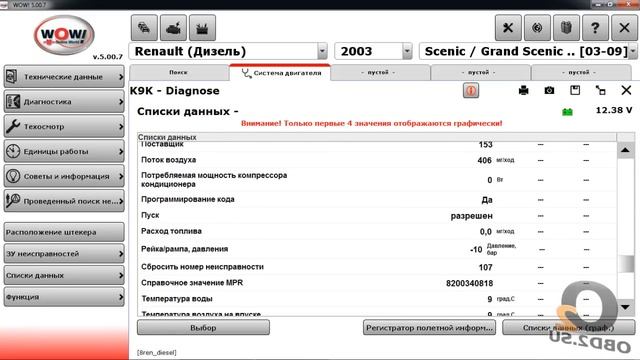Open Проведенный поиск неисправностей menu
Screen dimensions: 640x360
(64, 201)
